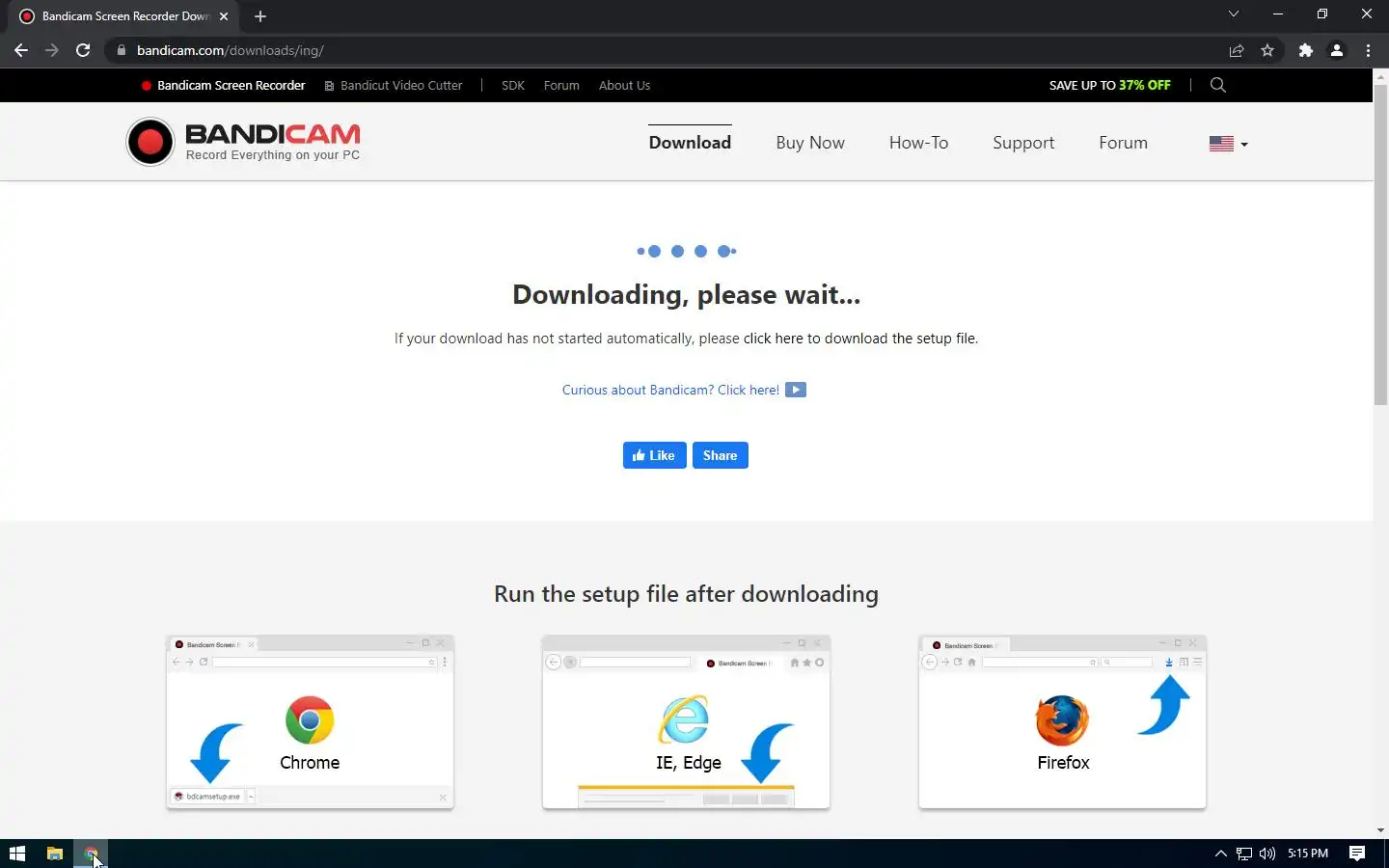Click the Bandicam red record logo
The width and height of the screenshot is (1389, 868).
coord(150,143)
